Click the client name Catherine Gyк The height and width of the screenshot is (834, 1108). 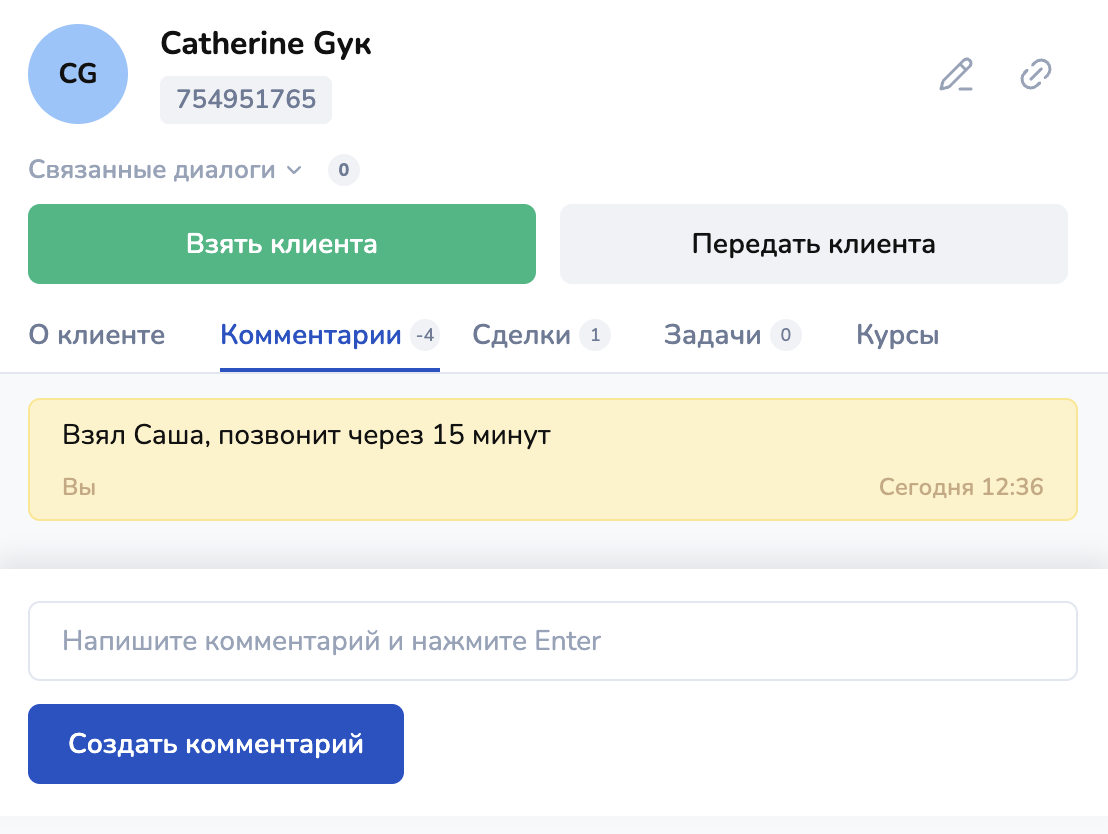click(x=266, y=44)
